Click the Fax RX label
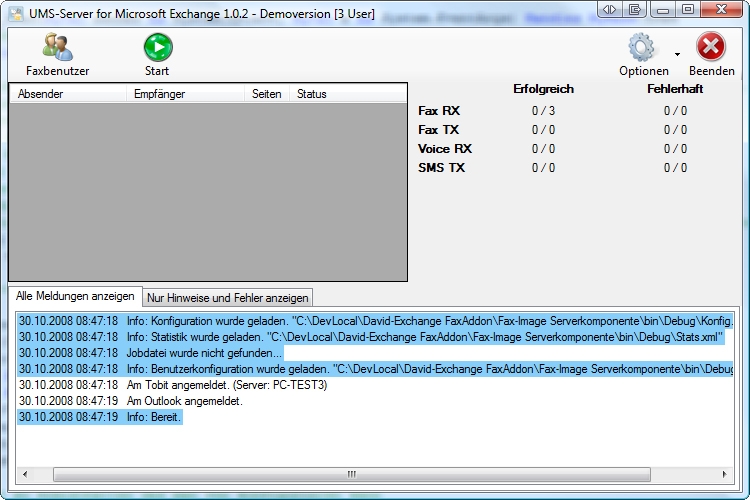750x500 pixels. [439, 111]
